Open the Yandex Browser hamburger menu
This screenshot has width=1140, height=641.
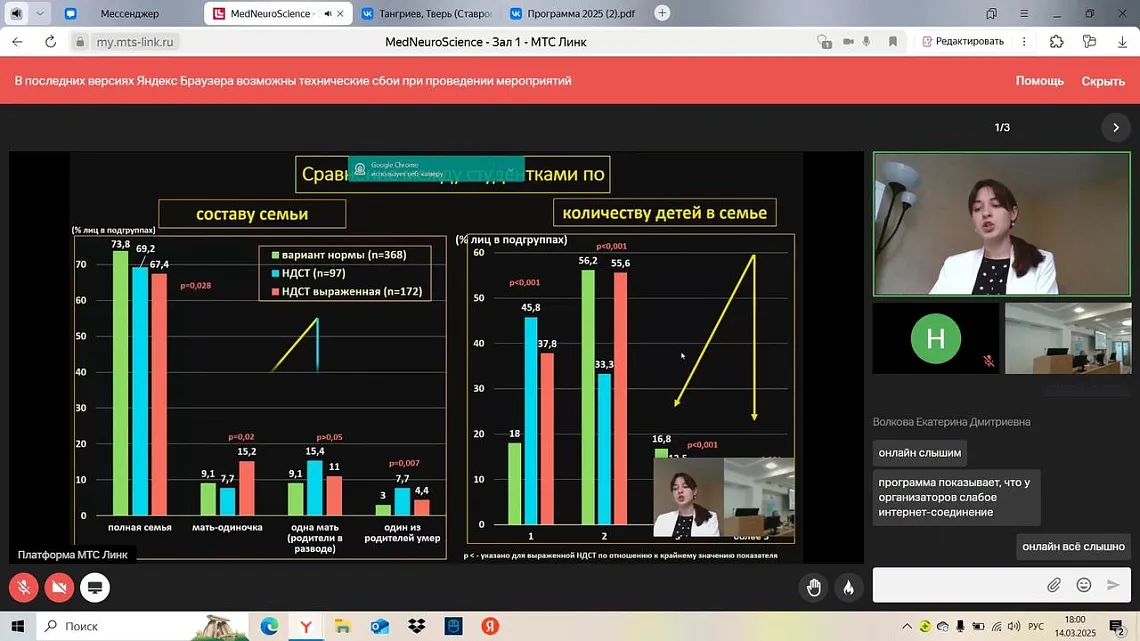click(x=1024, y=13)
